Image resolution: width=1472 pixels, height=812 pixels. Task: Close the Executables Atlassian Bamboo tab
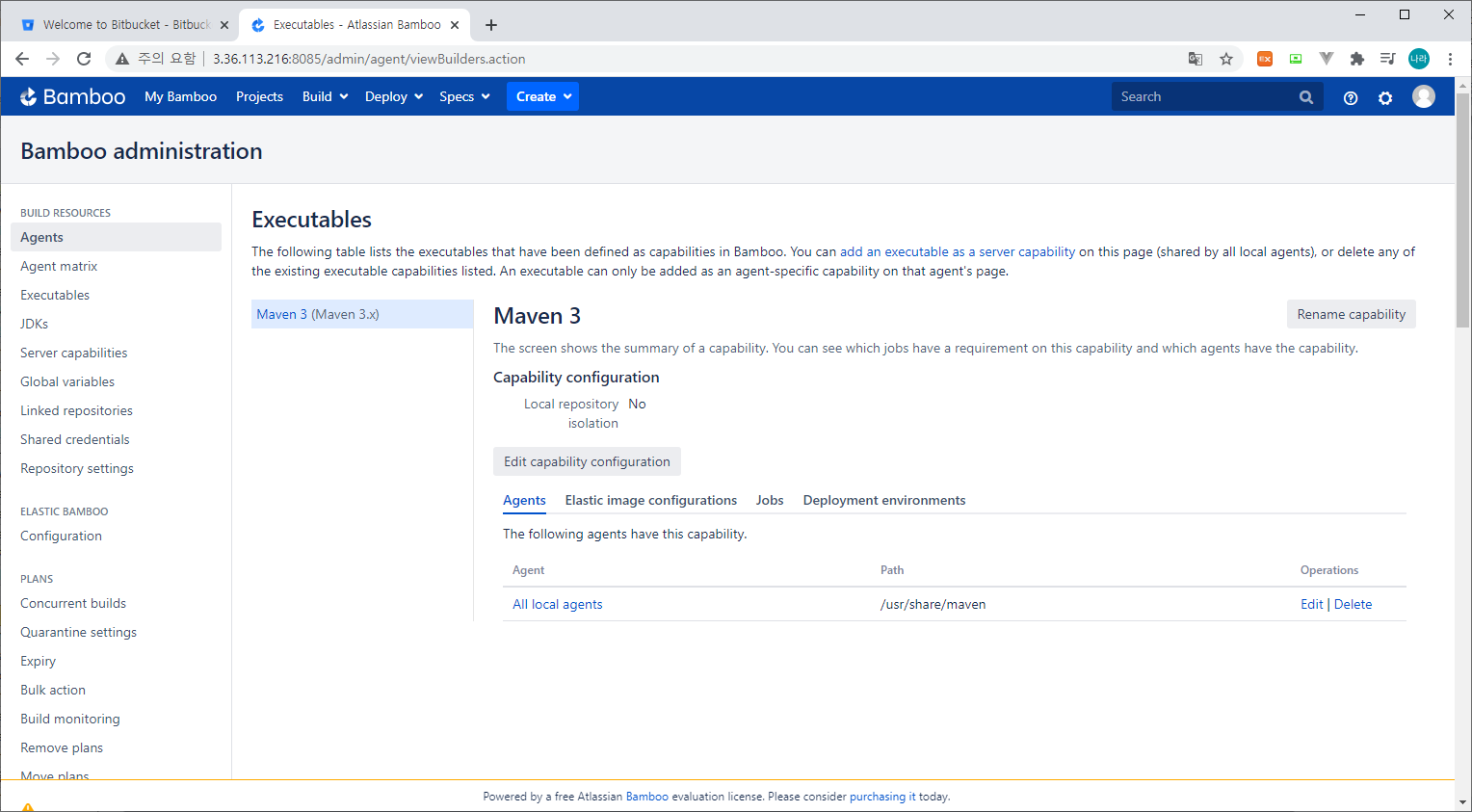point(455,25)
